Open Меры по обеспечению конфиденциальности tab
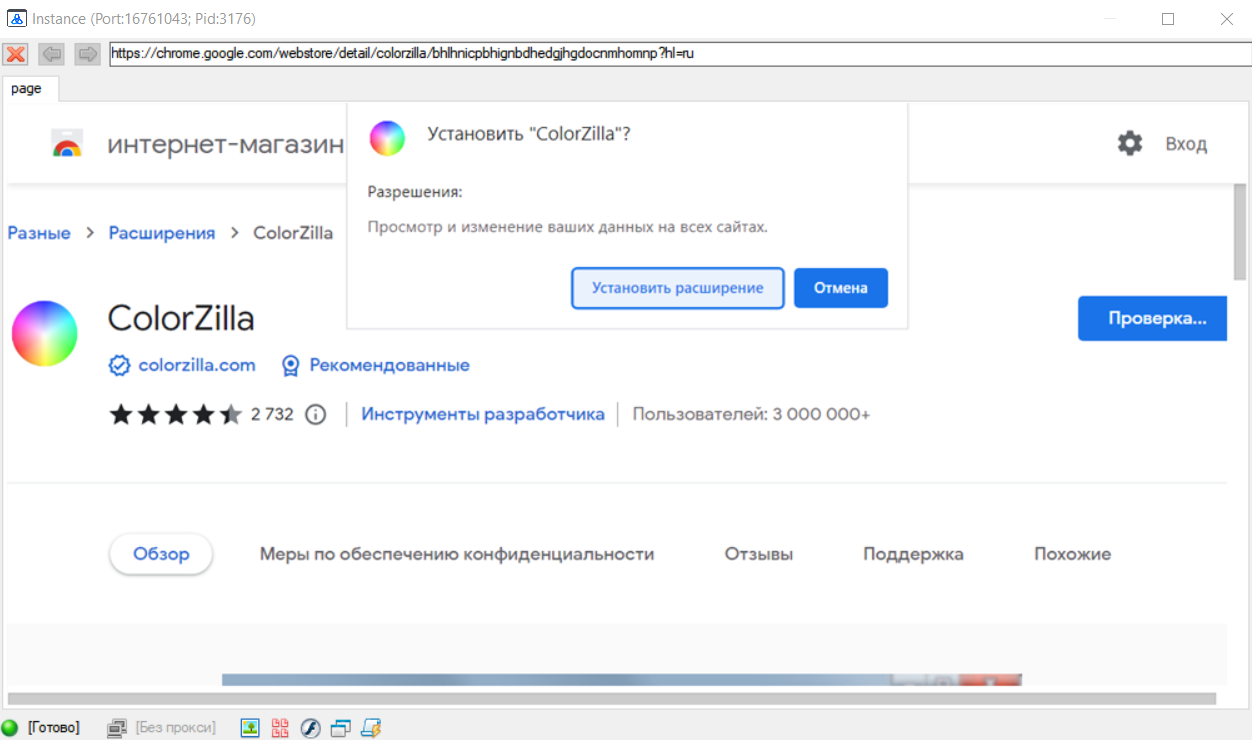Viewport: 1252px width, 740px height. click(x=457, y=554)
